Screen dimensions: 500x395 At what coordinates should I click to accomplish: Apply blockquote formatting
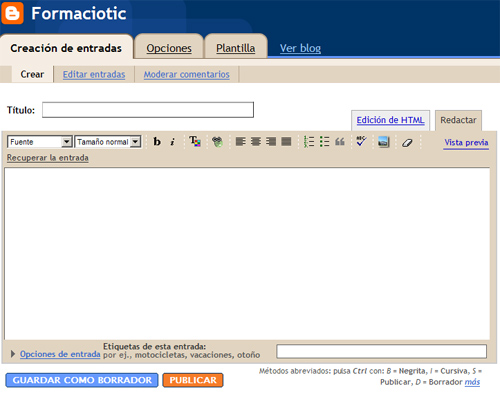340,142
